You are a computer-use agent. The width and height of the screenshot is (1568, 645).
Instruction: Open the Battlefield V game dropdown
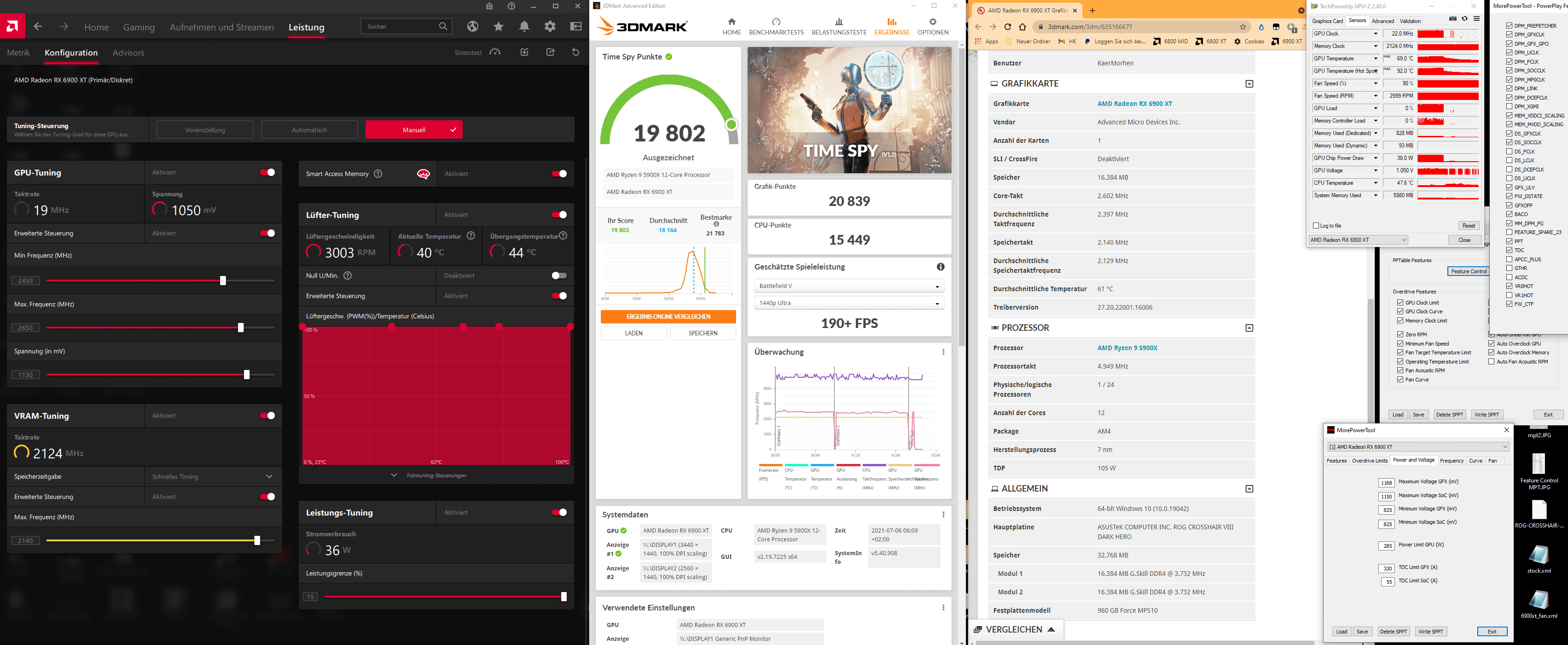point(848,286)
